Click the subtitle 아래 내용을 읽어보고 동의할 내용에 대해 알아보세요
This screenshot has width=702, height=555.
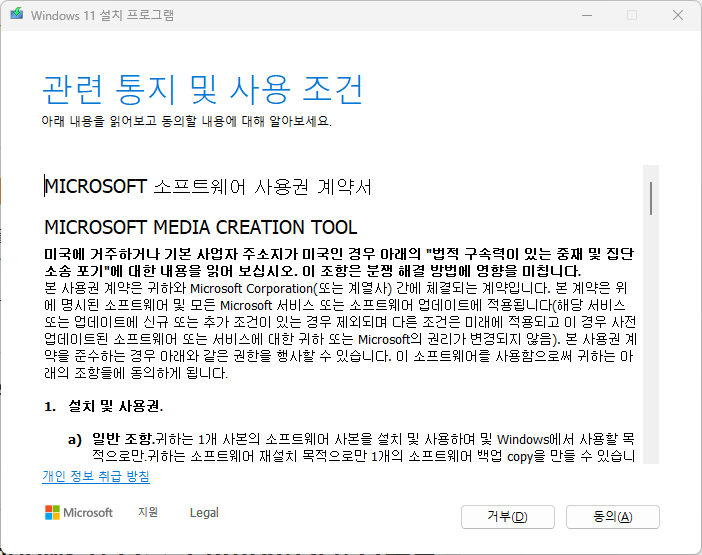point(187,121)
